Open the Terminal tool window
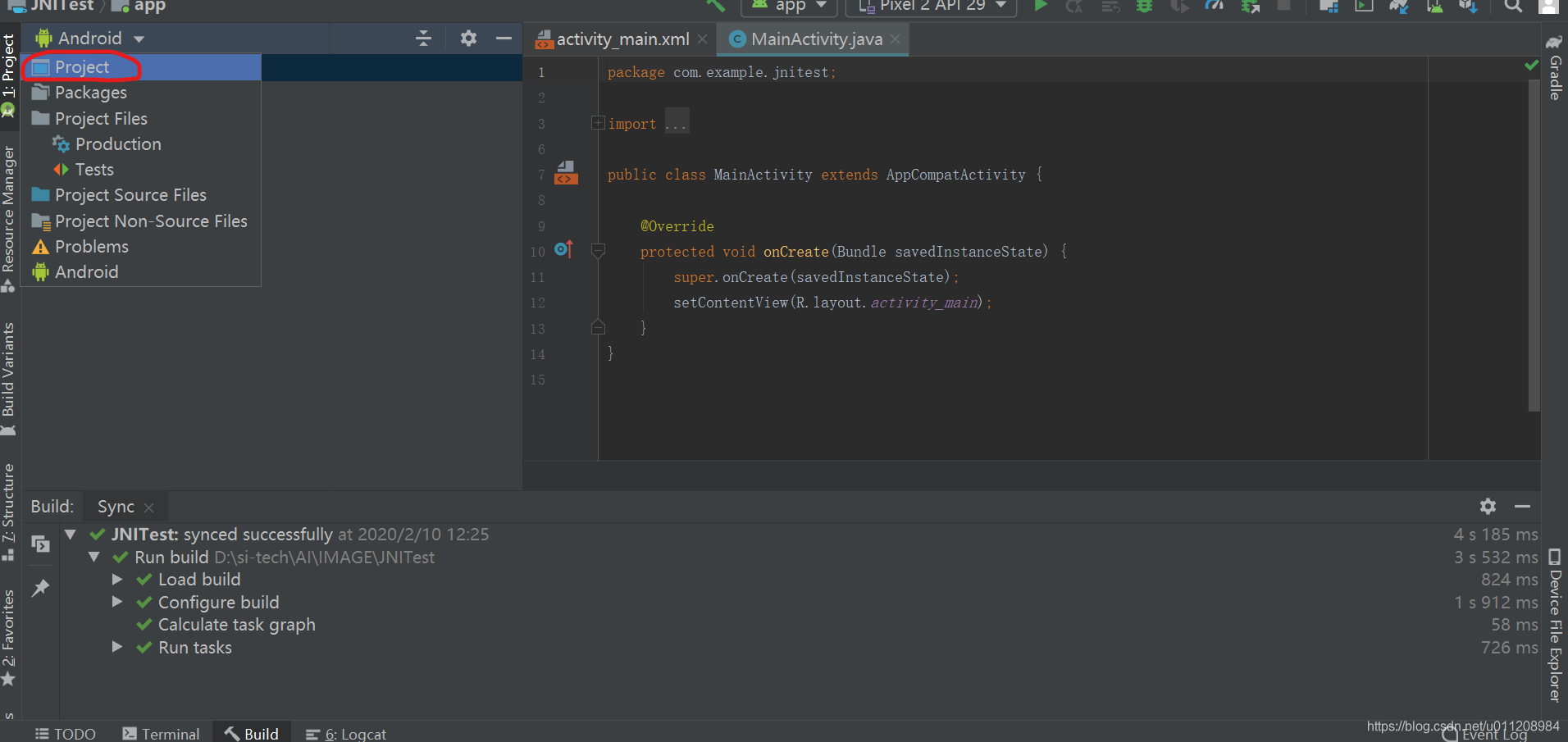The height and width of the screenshot is (742, 1568). (x=161, y=734)
